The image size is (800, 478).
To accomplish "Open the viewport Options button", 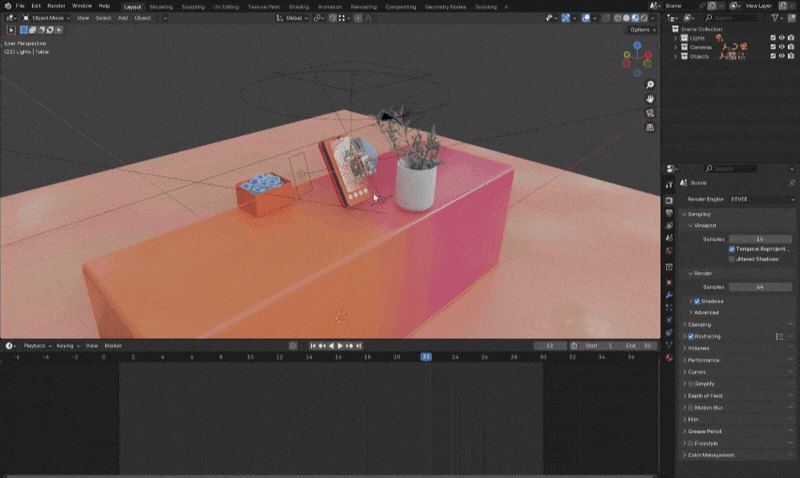I will click(x=641, y=30).
